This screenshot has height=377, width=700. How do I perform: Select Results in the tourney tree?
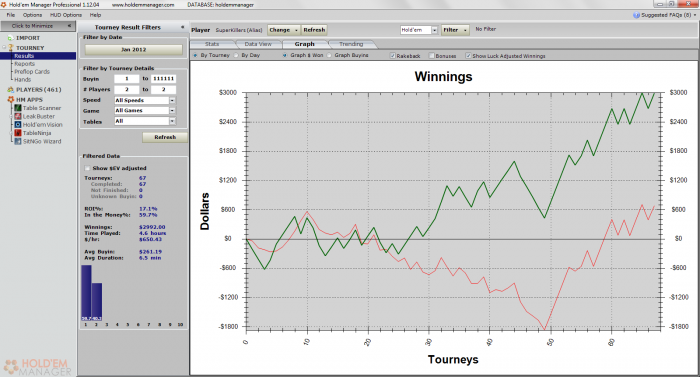click(x=24, y=56)
